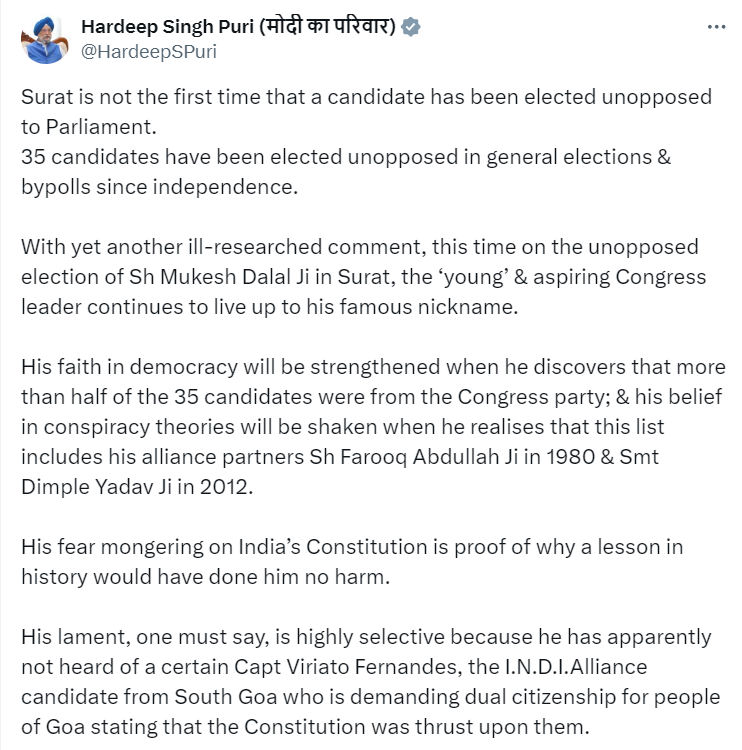Click the blue verified badge icon

410,27
